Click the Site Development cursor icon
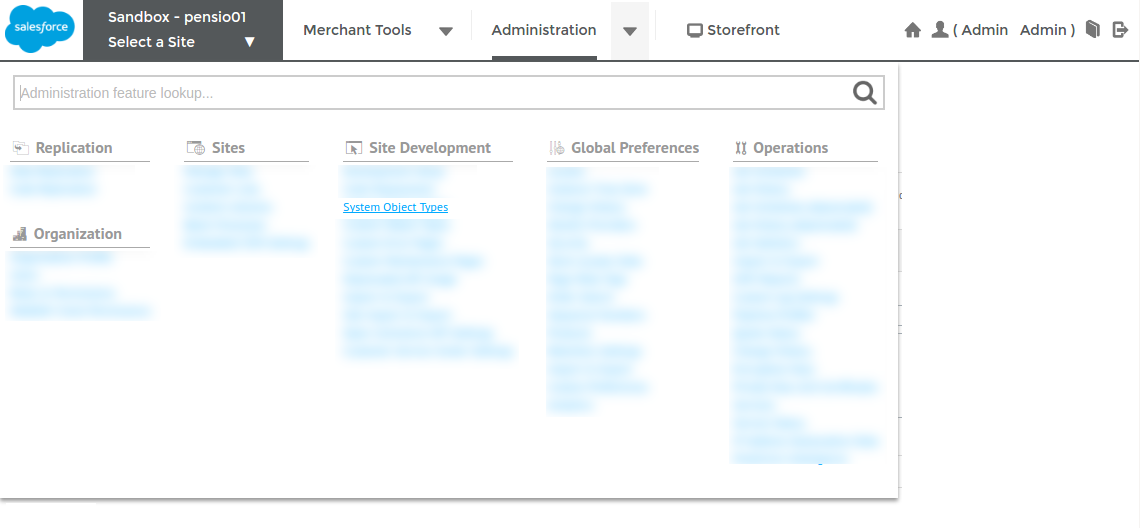 pyautogui.click(x=353, y=148)
